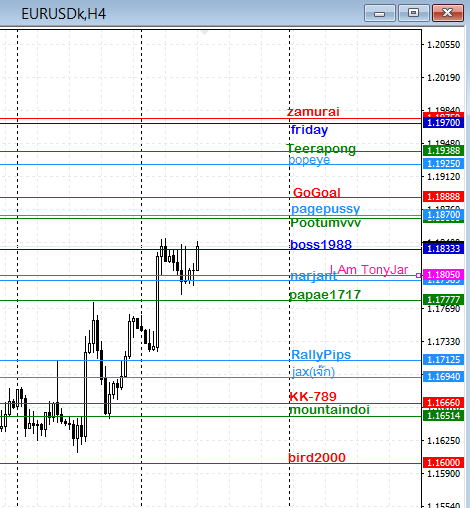Click the papae1717 text label
470x508 pixels.
pyautogui.click(x=325, y=295)
